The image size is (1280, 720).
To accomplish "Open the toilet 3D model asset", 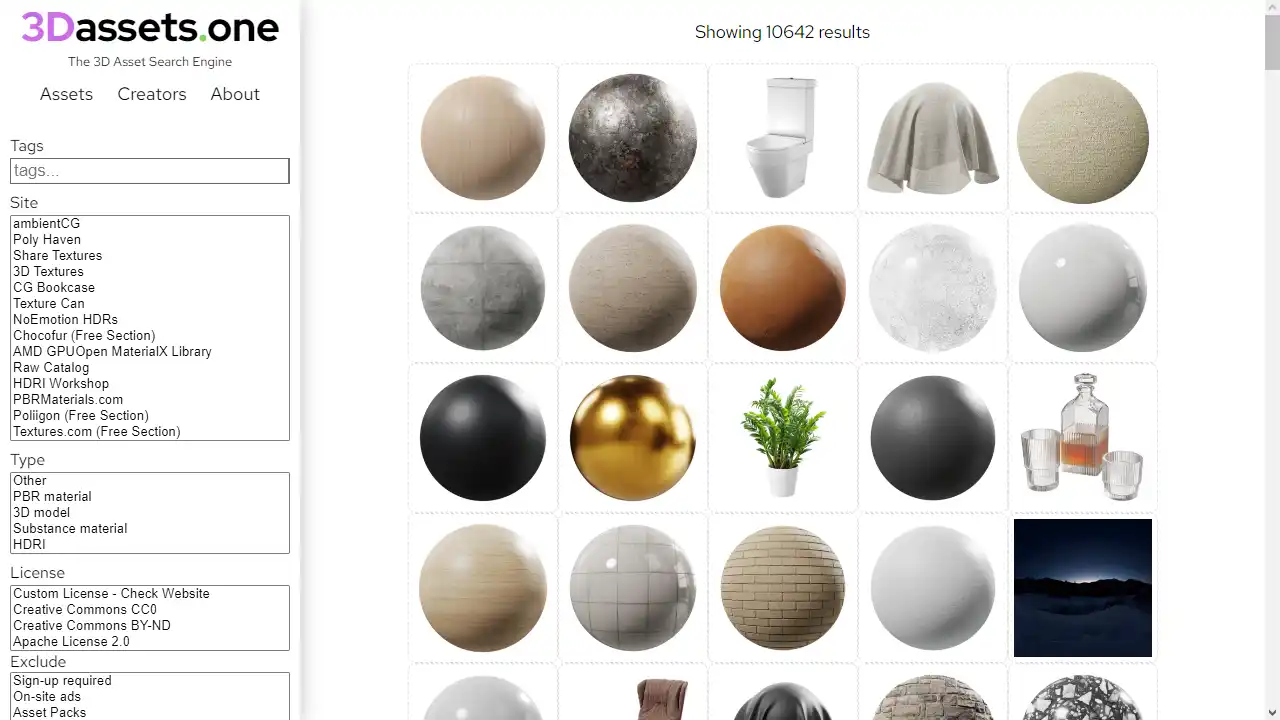I will [782, 137].
